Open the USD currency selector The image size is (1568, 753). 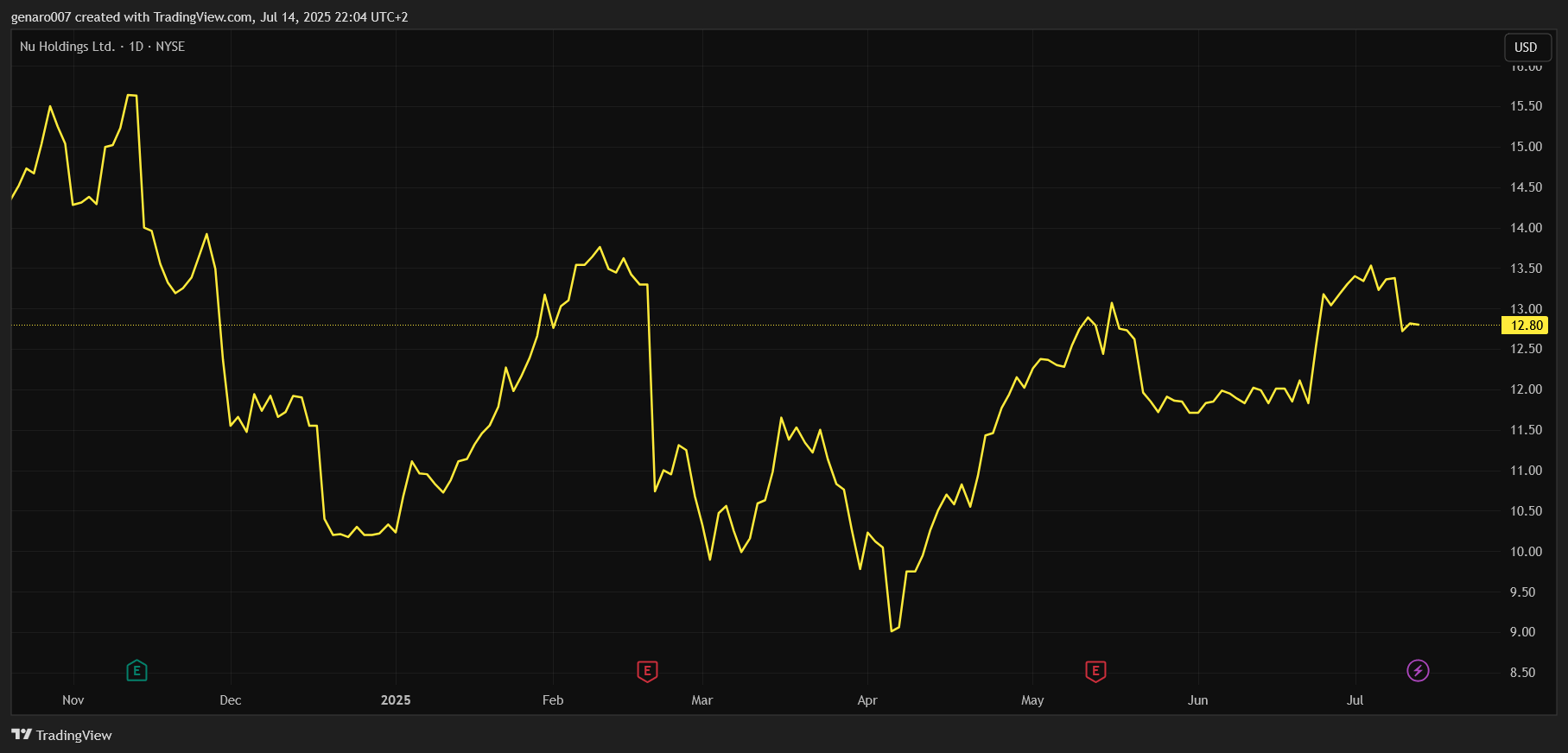point(1526,47)
